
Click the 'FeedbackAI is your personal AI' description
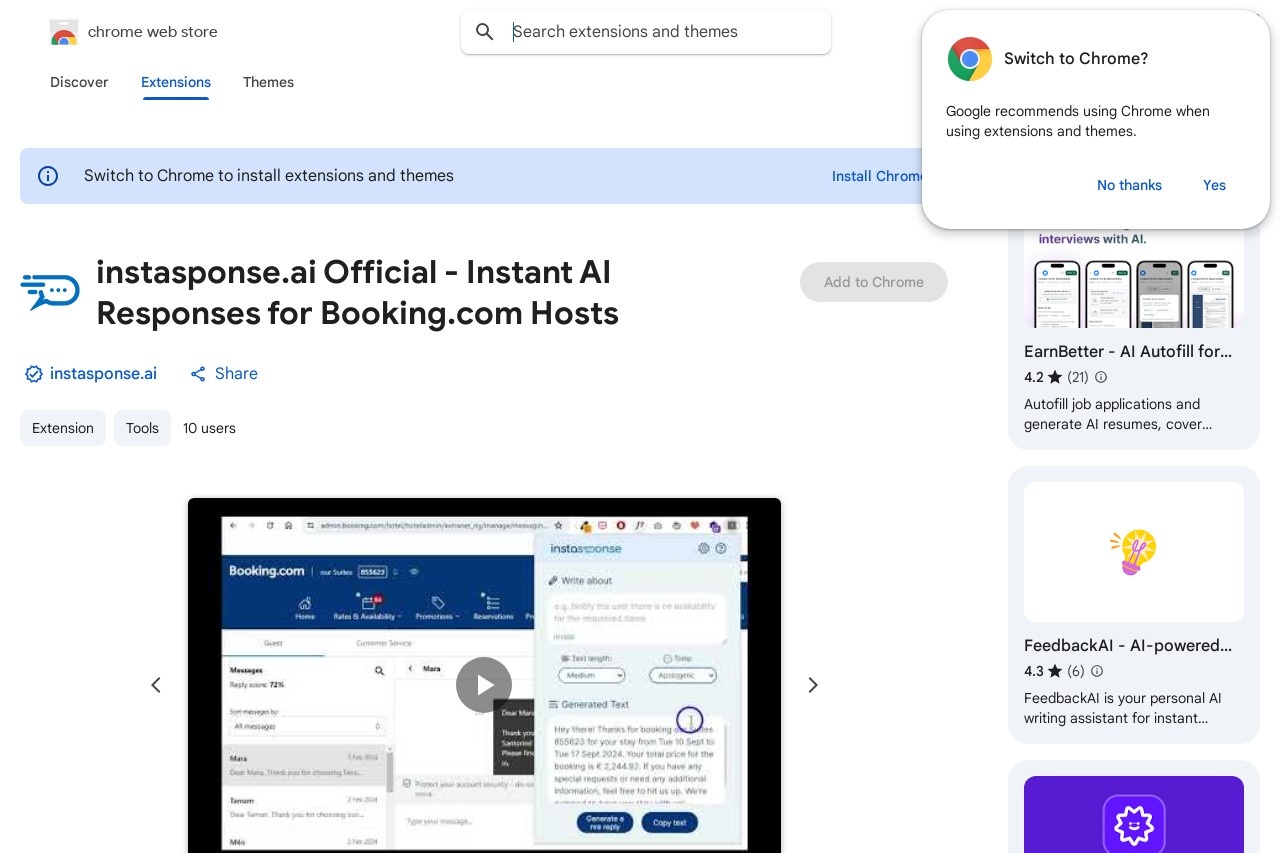(x=1123, y=708)
